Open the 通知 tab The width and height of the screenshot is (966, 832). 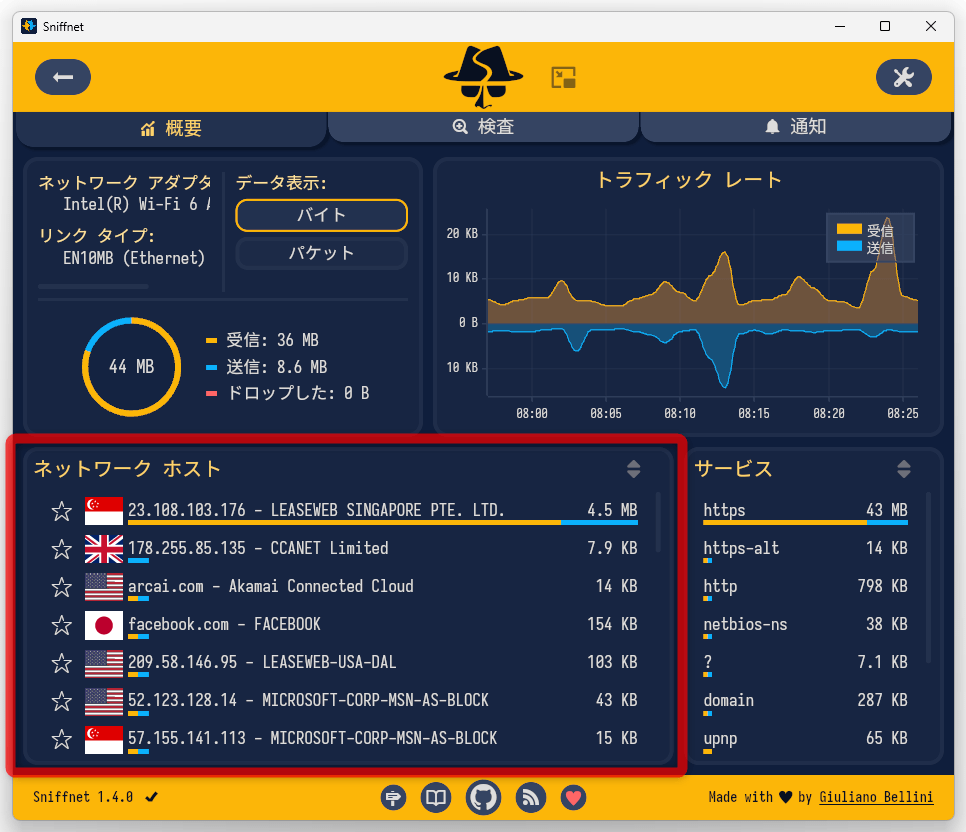pos(795,126)
